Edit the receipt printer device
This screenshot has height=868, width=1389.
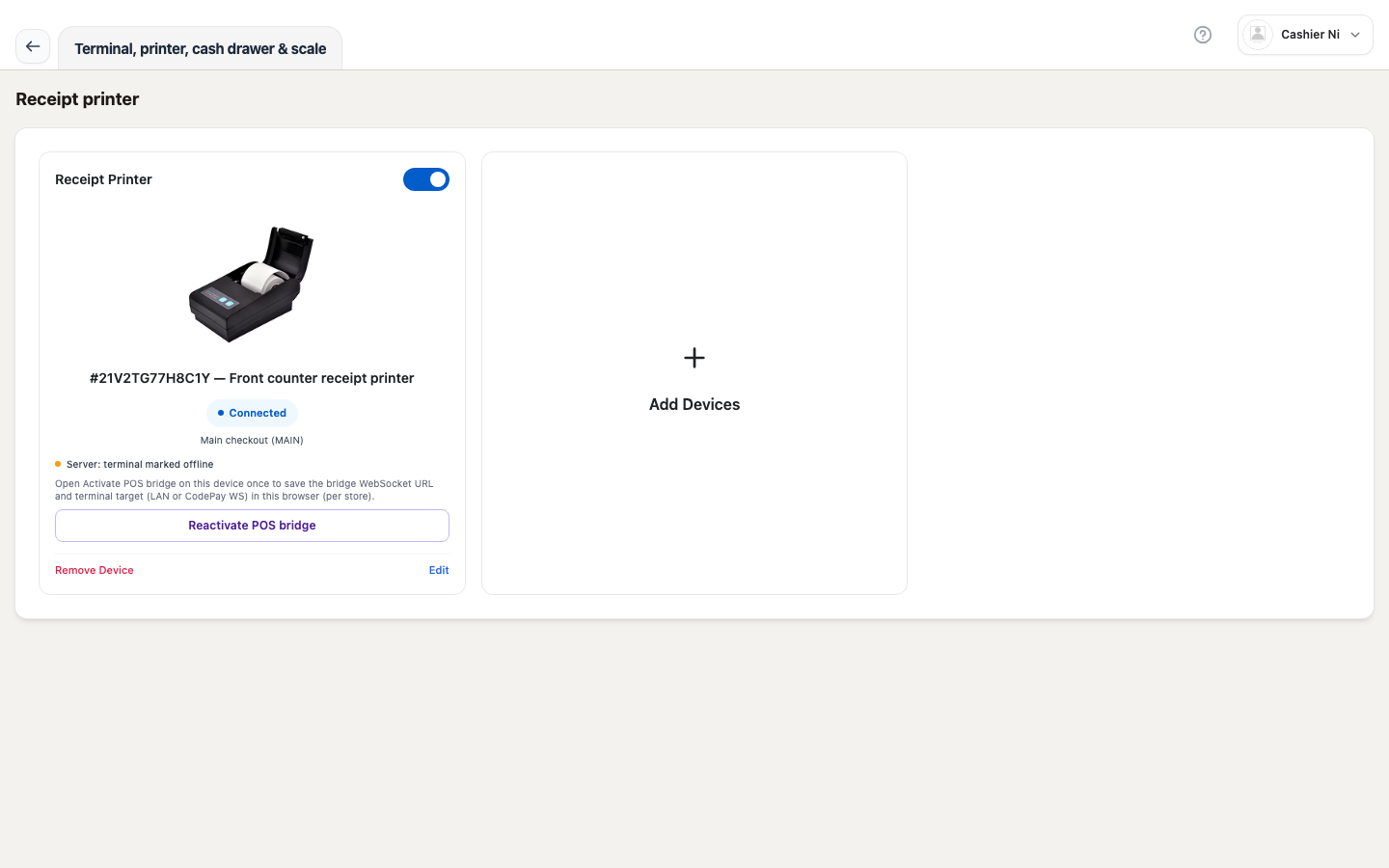(439, 570)
